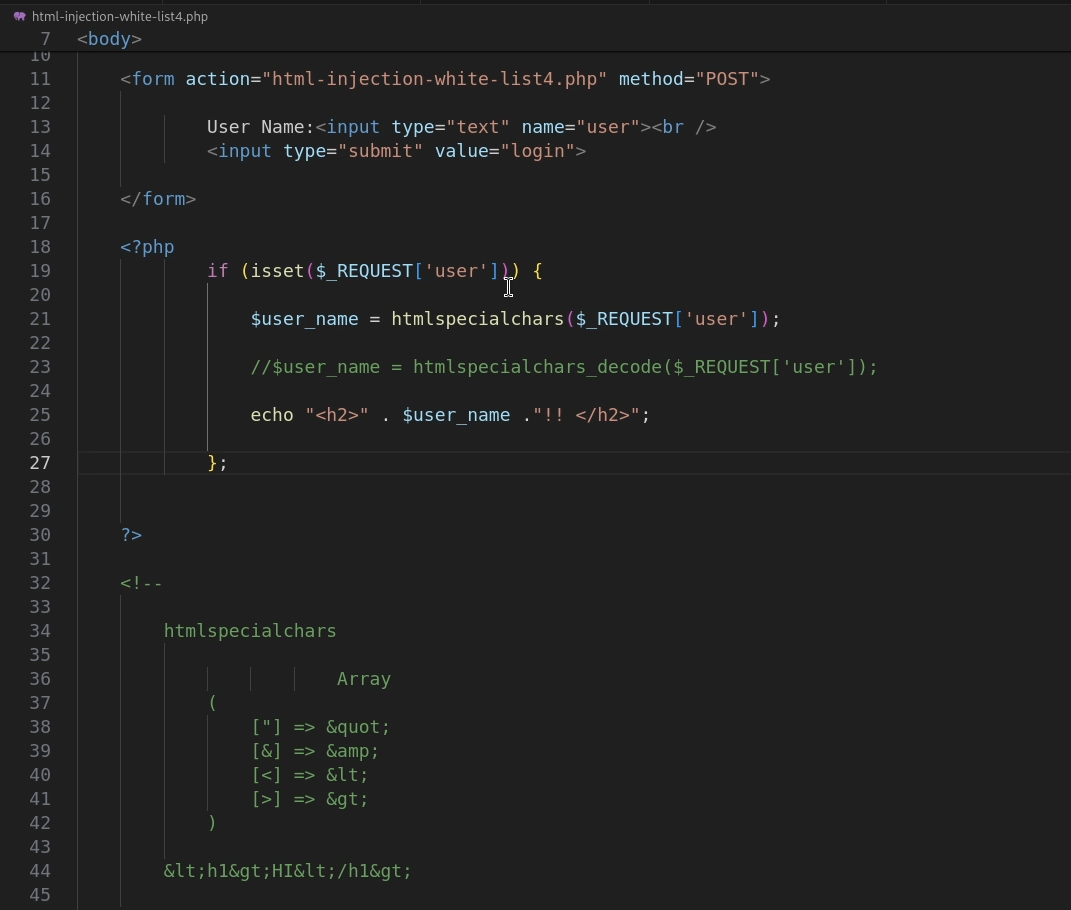The height and width of the screenshot is (910, 1071).
Task: Click the closing </form> tag on line 16
Action: pos(158,199)
